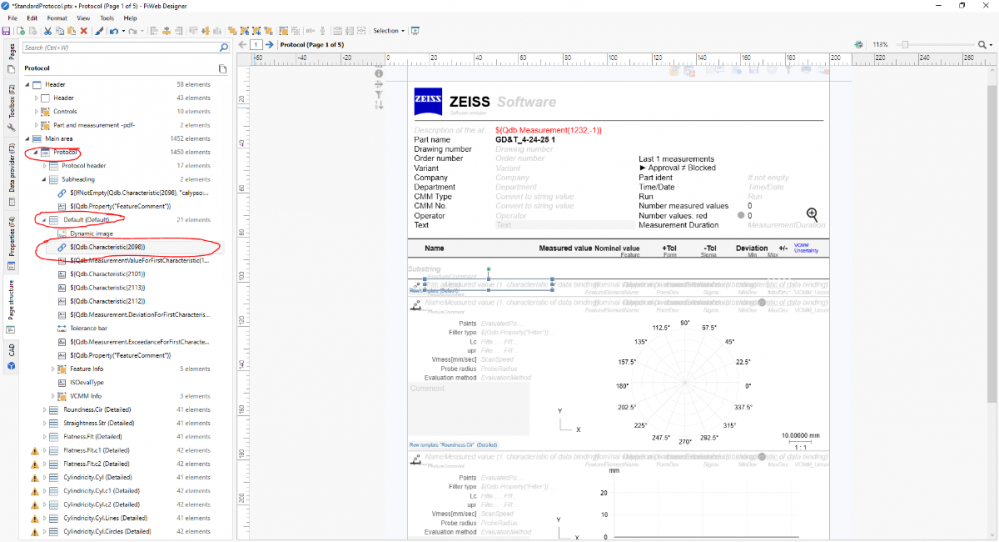Go to next page with blue arrow
The image size is (999, 542).
pos(270,45)
